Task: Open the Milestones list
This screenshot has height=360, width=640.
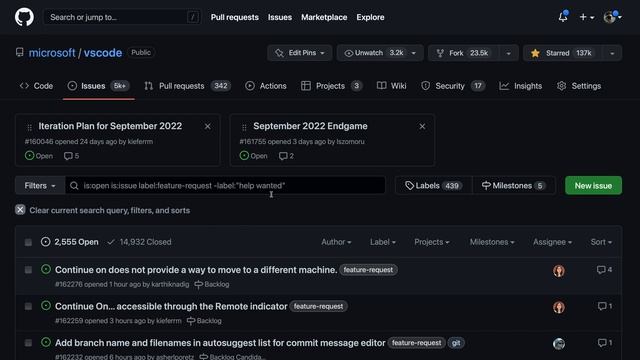Action: (x=514, y=186)
